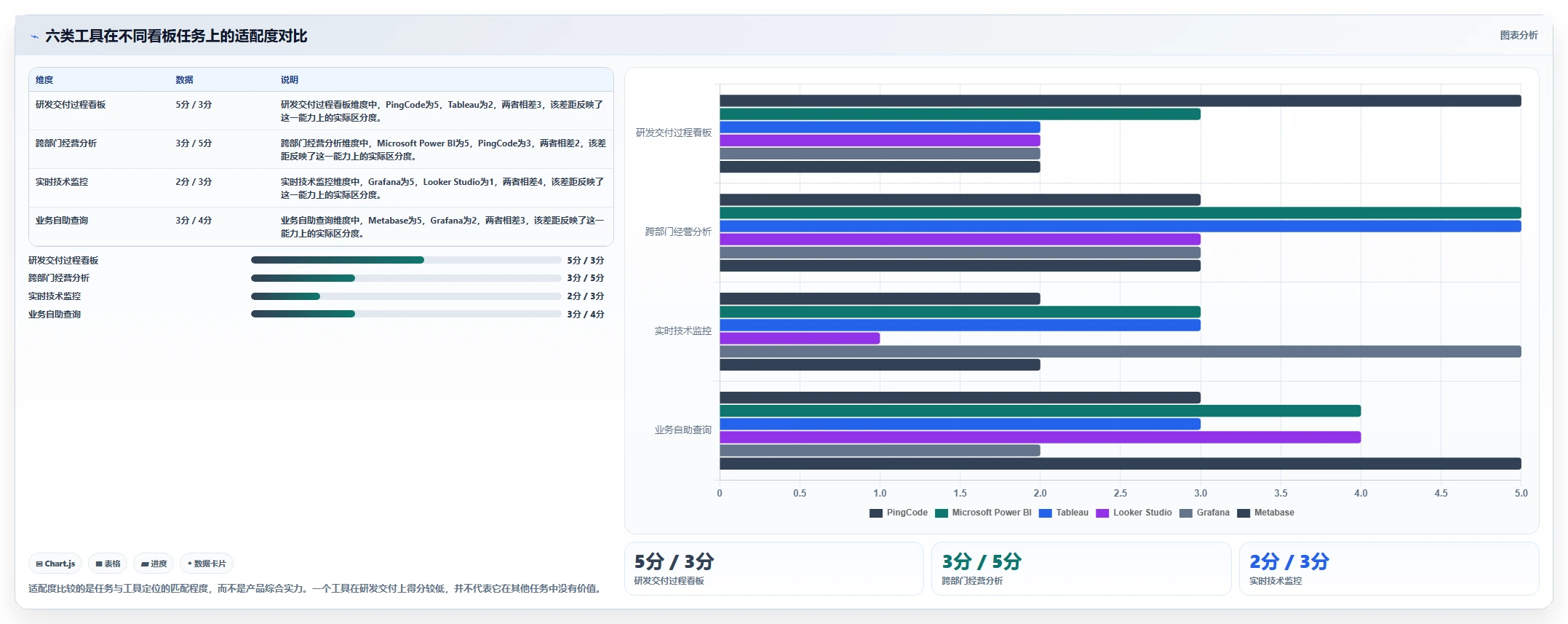Click the 六类工具在不同看板任务上的适配度对比 title

pyautogui.click(x=176, y=36)
